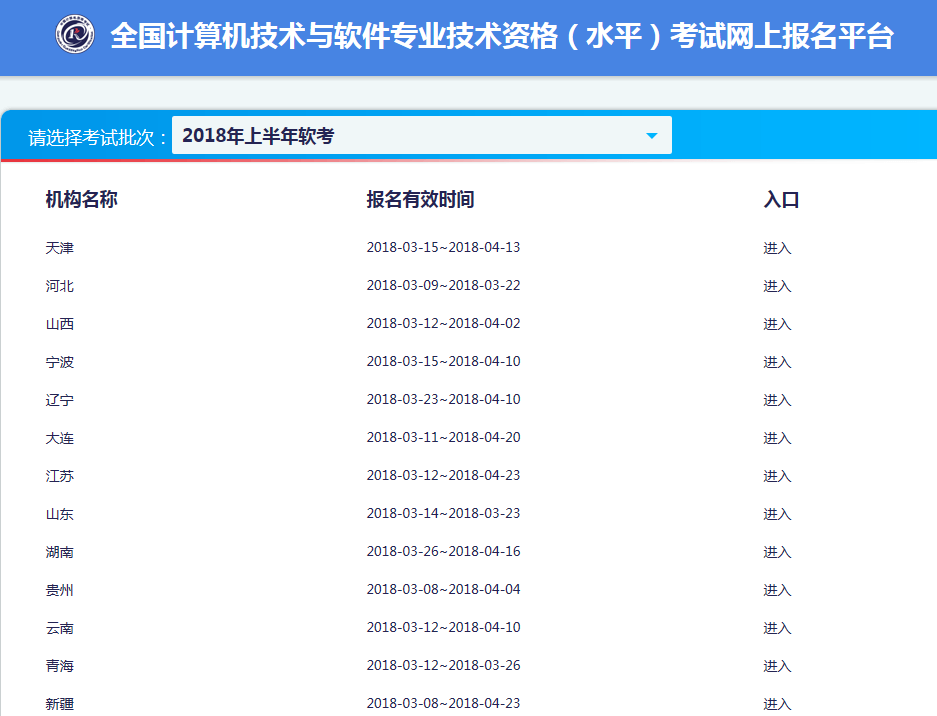
Task: Click 进入 in the 新疆 row
Action: pyautogui.click(x=777, y=704)
